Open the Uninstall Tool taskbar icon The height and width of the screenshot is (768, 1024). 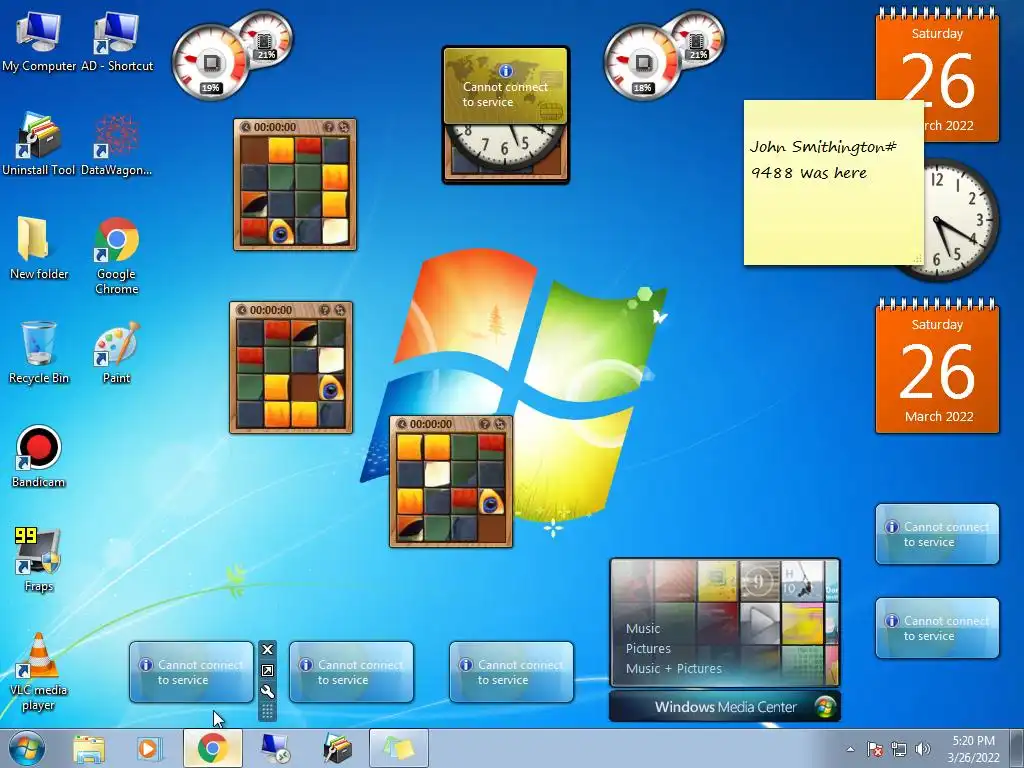click(x=338, y=749)
